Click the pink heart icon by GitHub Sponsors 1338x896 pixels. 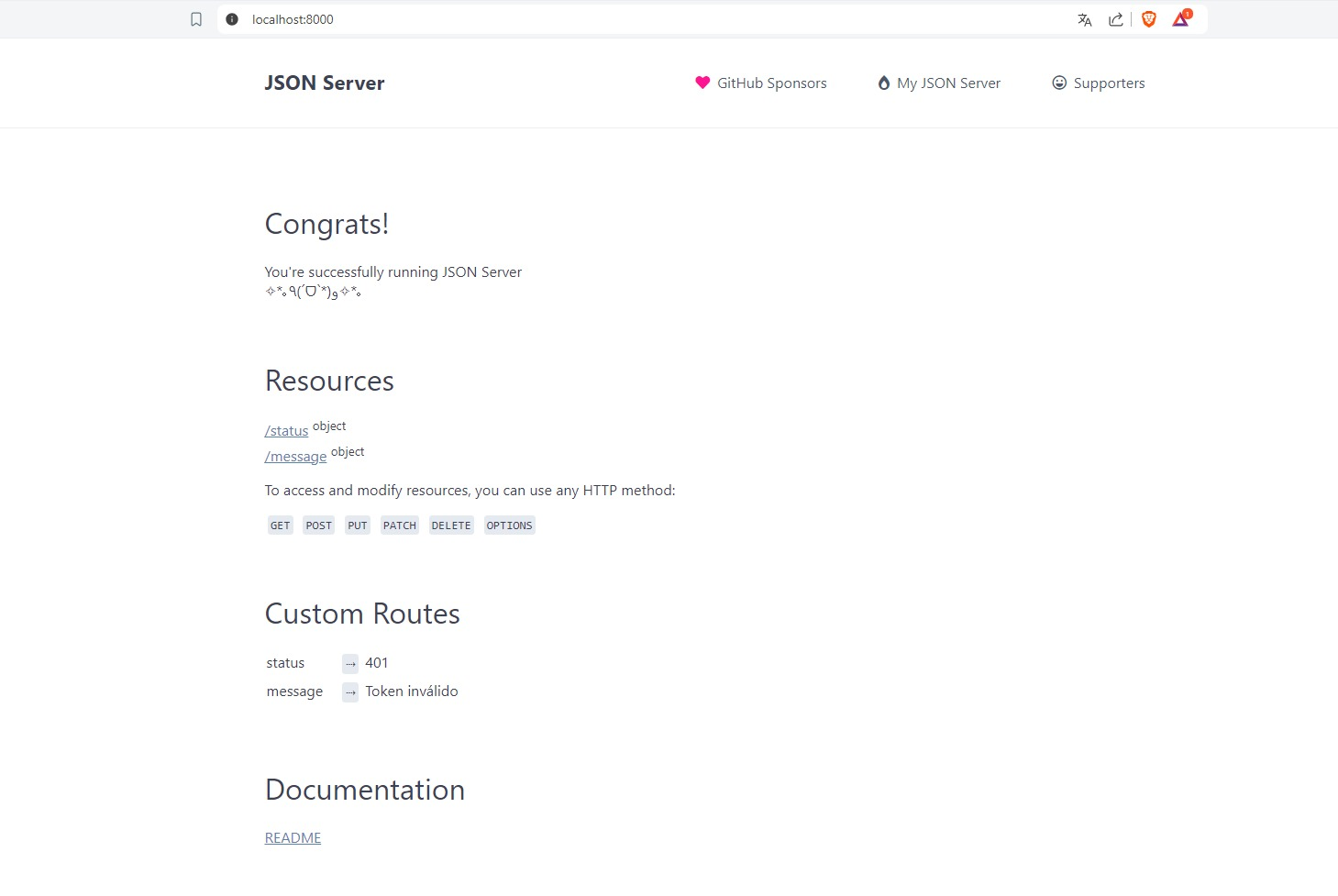point(702,83)
